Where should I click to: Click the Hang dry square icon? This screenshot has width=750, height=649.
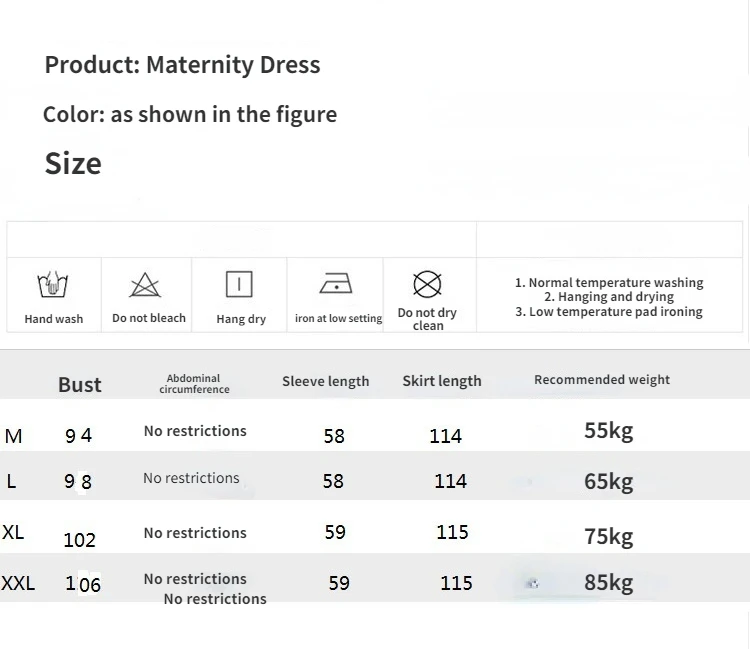[x=239, y=285]
